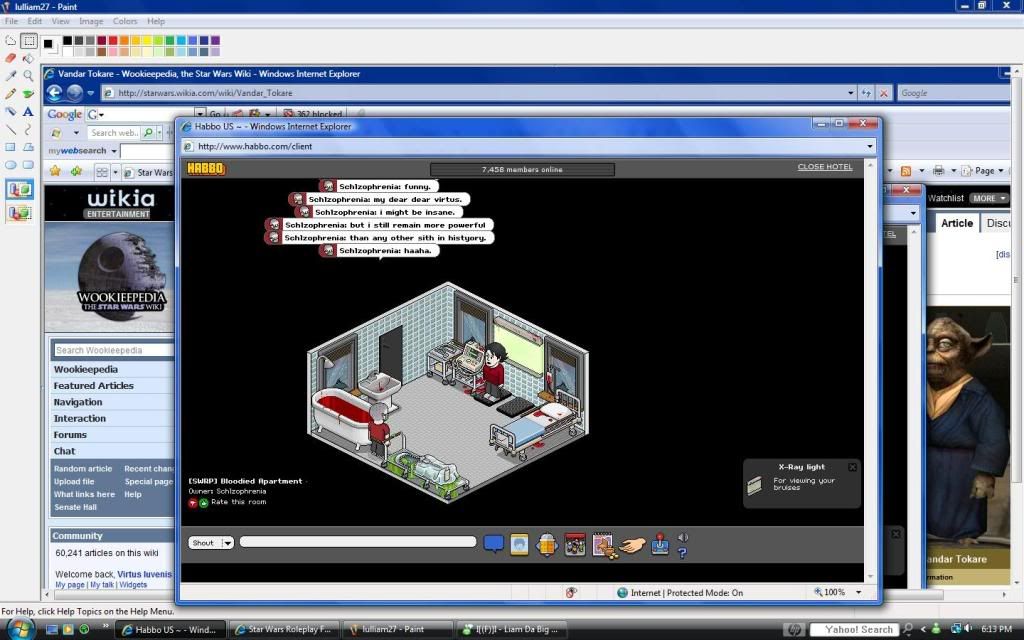Expand the Habbo address bar dropdown
The image size is (1024, 640).
[870, 146]
